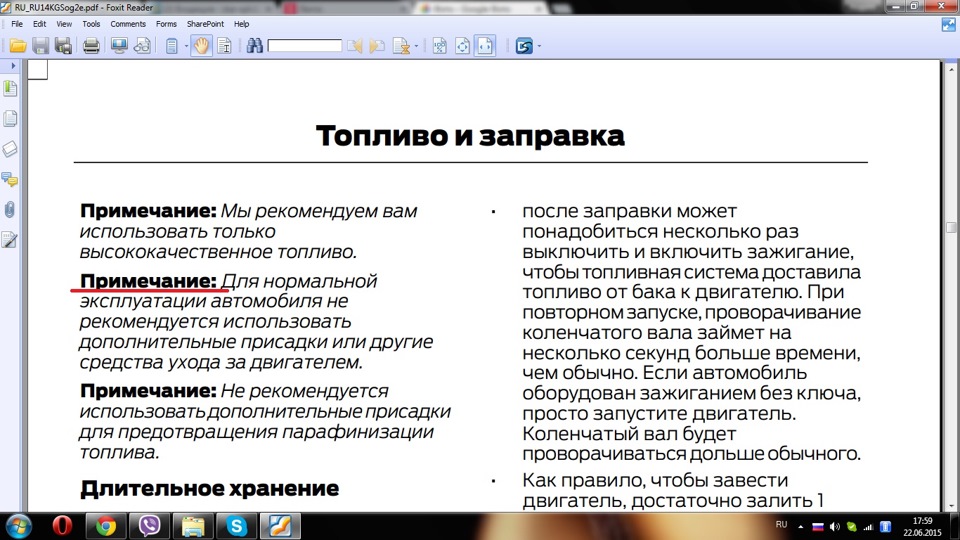Image resolution: width=960 pixels, height=540 pixels.
Task: Click the blue connected-service toolbar icon
Action: (x=524, y=46)
